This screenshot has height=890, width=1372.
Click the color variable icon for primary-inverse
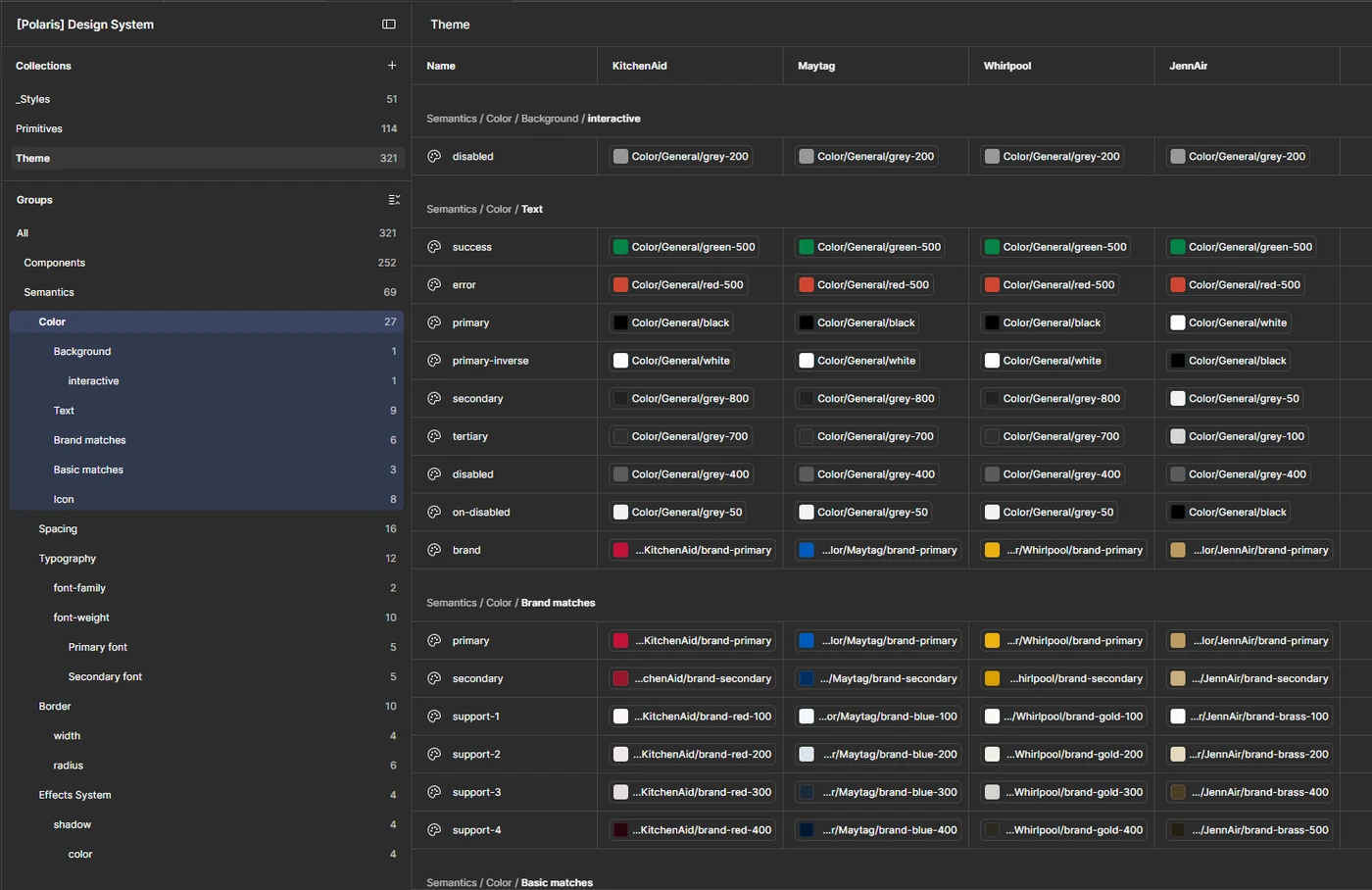pyautogui.click(x=434, y=361)
